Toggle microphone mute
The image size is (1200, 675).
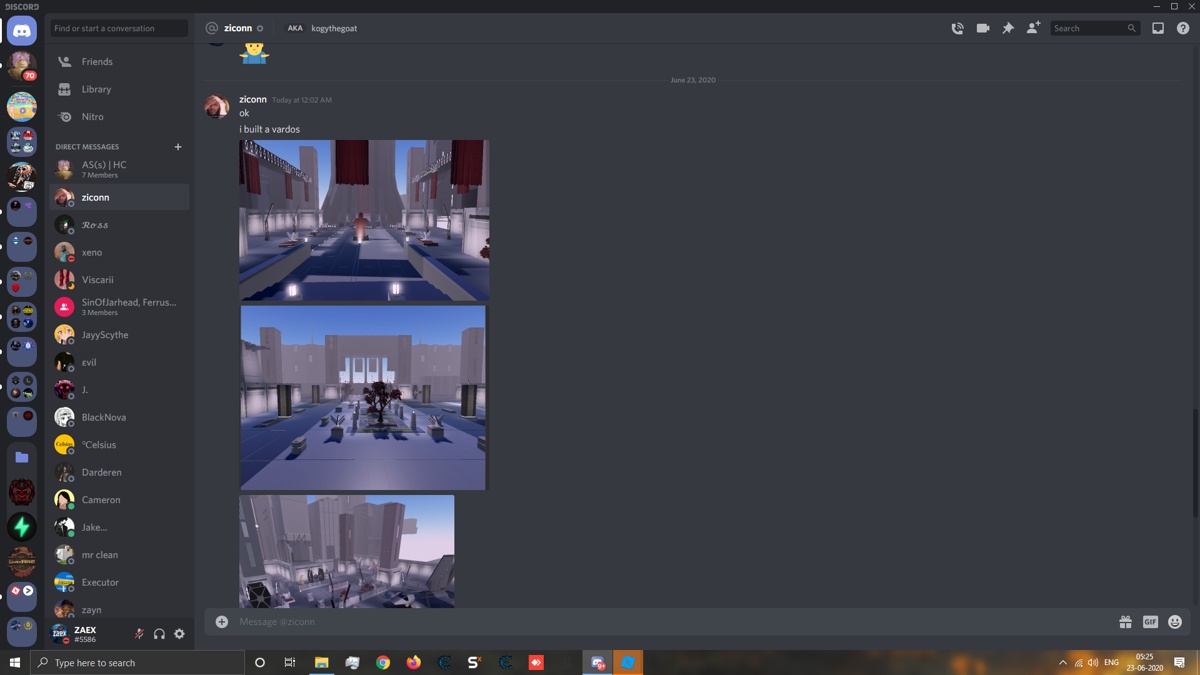139,634
